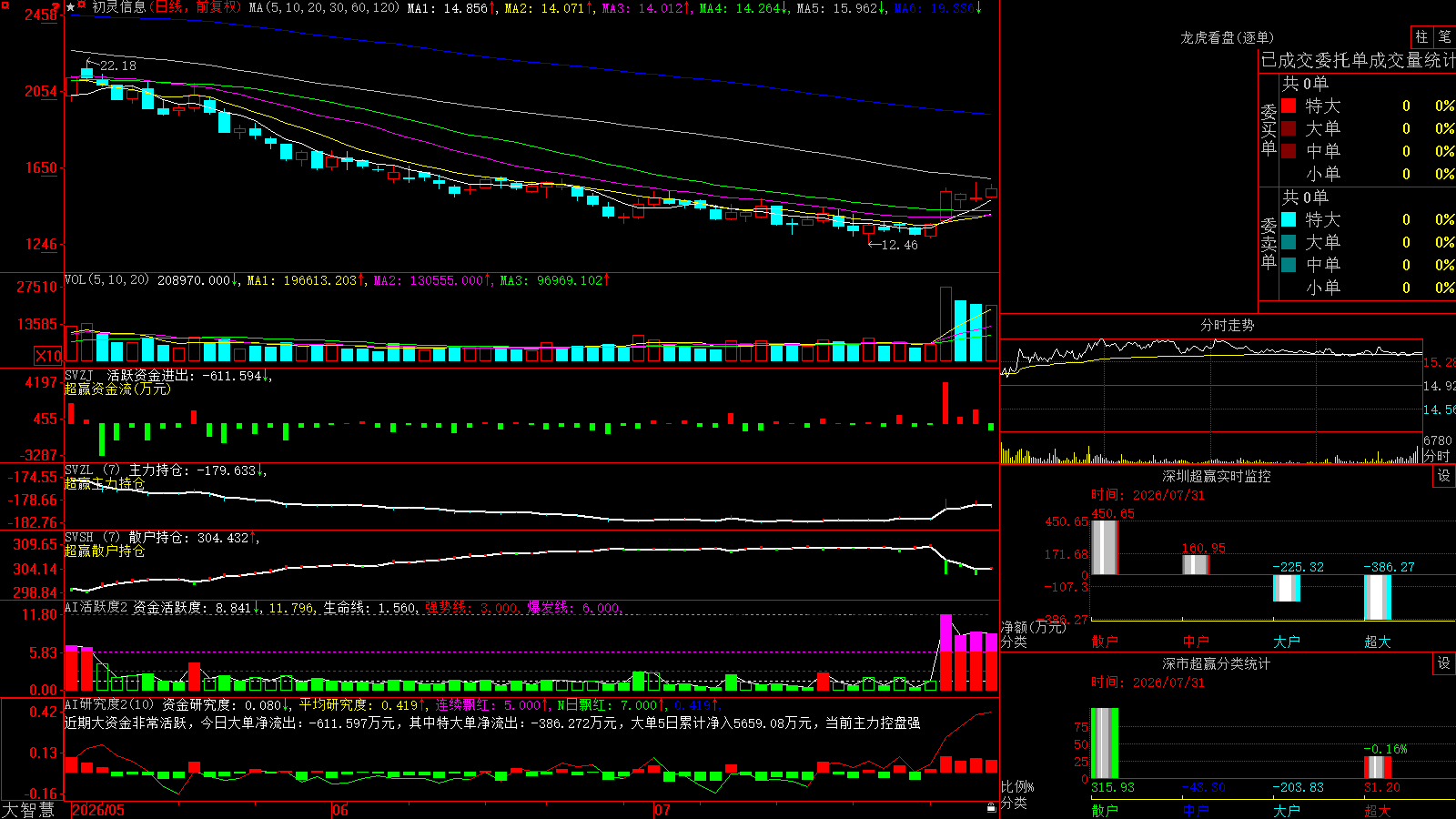Screen dimensions: 1456x819
Task: Click the SVZL (7) 主力持仓 indicator label
Action: (126, 470)
